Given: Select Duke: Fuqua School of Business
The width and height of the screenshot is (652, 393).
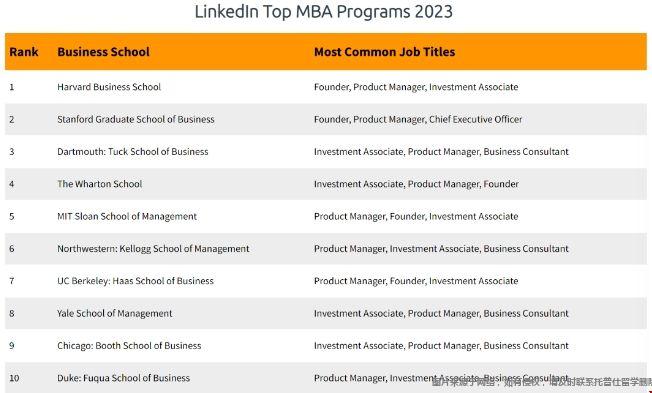Looking at the screenshot, I should pos(123,378).
